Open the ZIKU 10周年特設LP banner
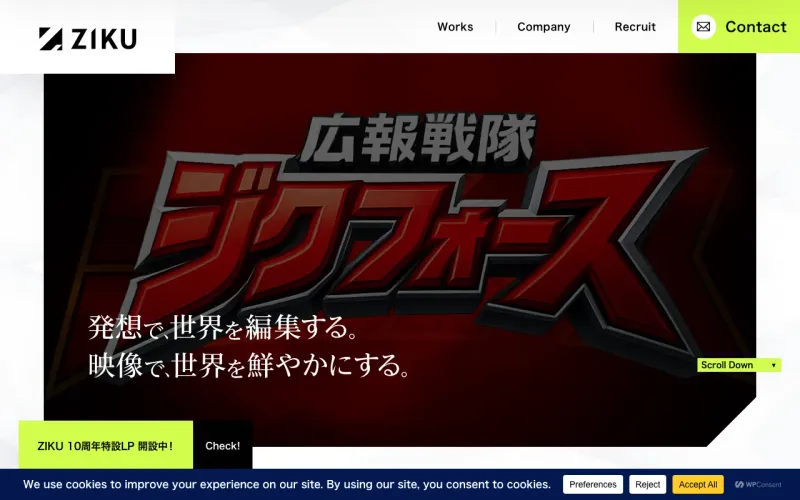The width and height of the screenshot is (800, 500). pos(106,445)
